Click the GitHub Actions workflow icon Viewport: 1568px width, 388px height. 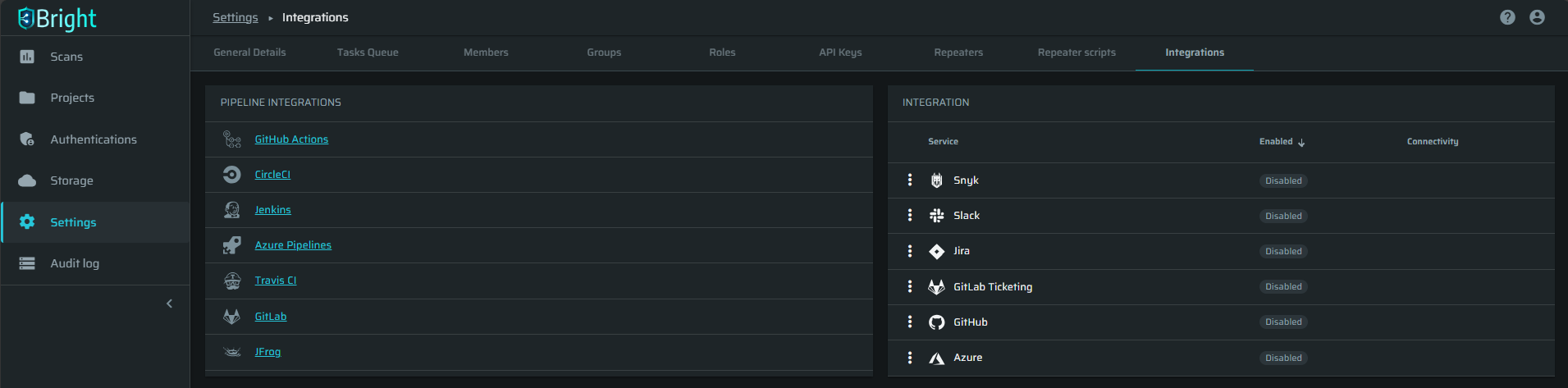pyautogui.click(x=232, y=139)
